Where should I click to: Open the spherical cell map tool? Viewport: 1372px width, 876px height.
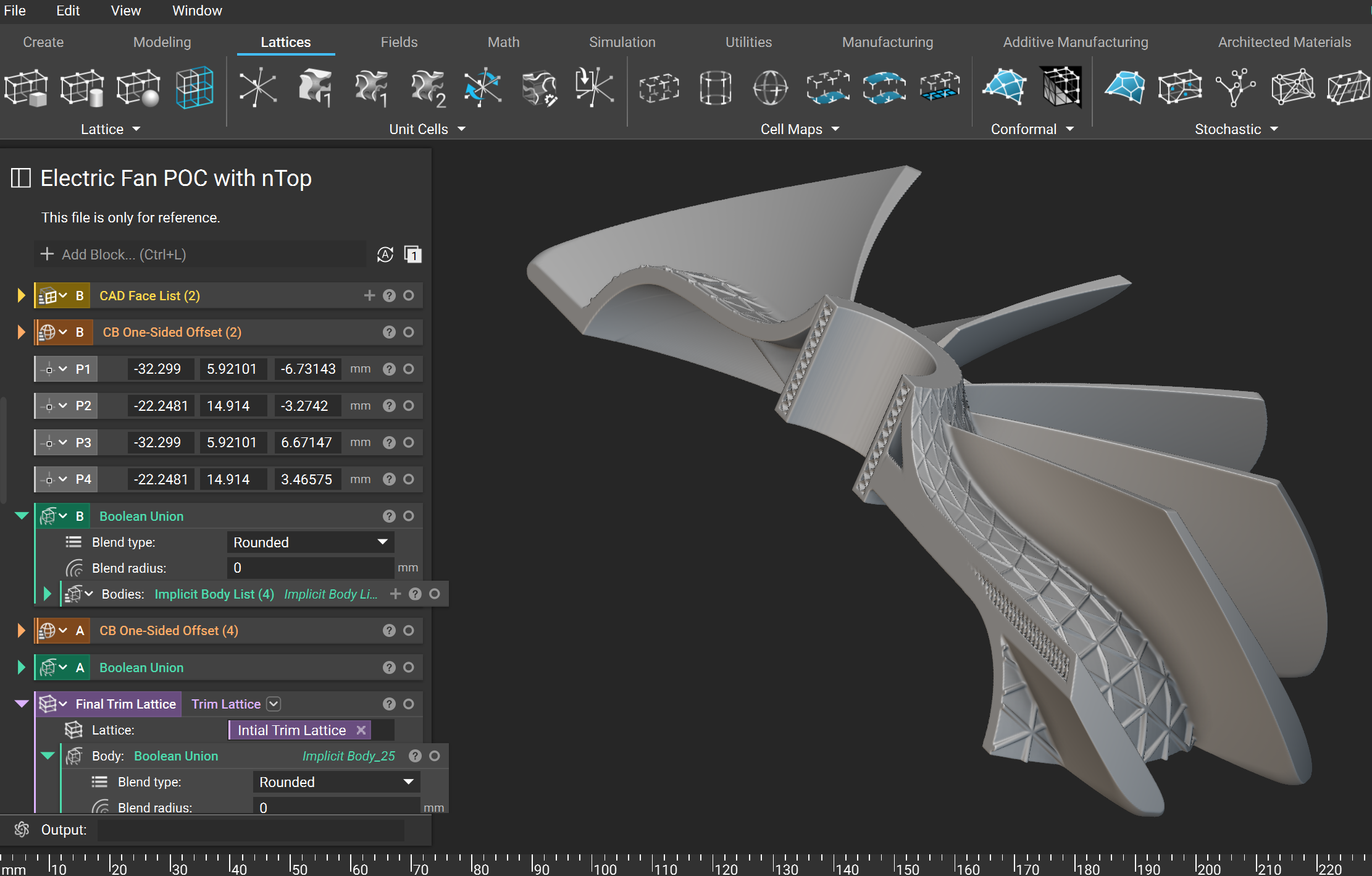(770, 88)
